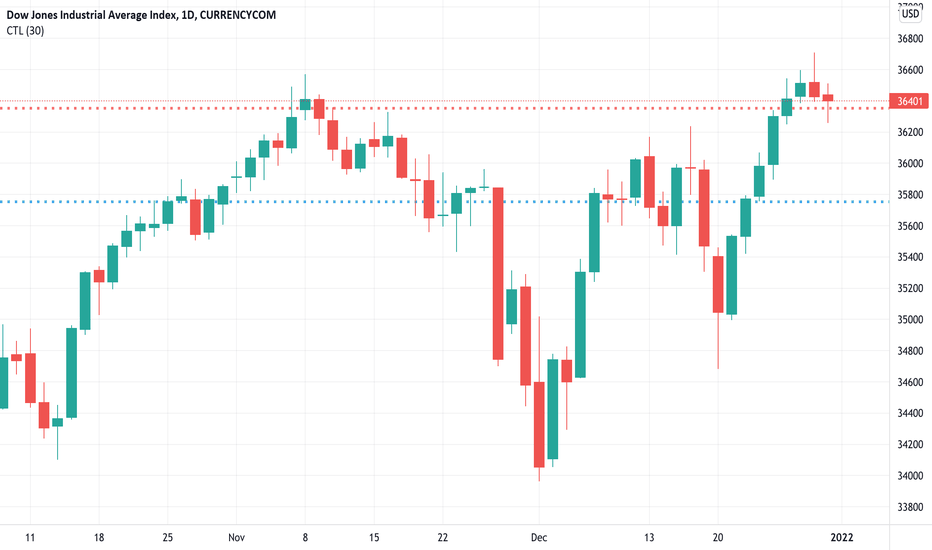Click the red candle with lowest wick near 34000

[539, 425]
